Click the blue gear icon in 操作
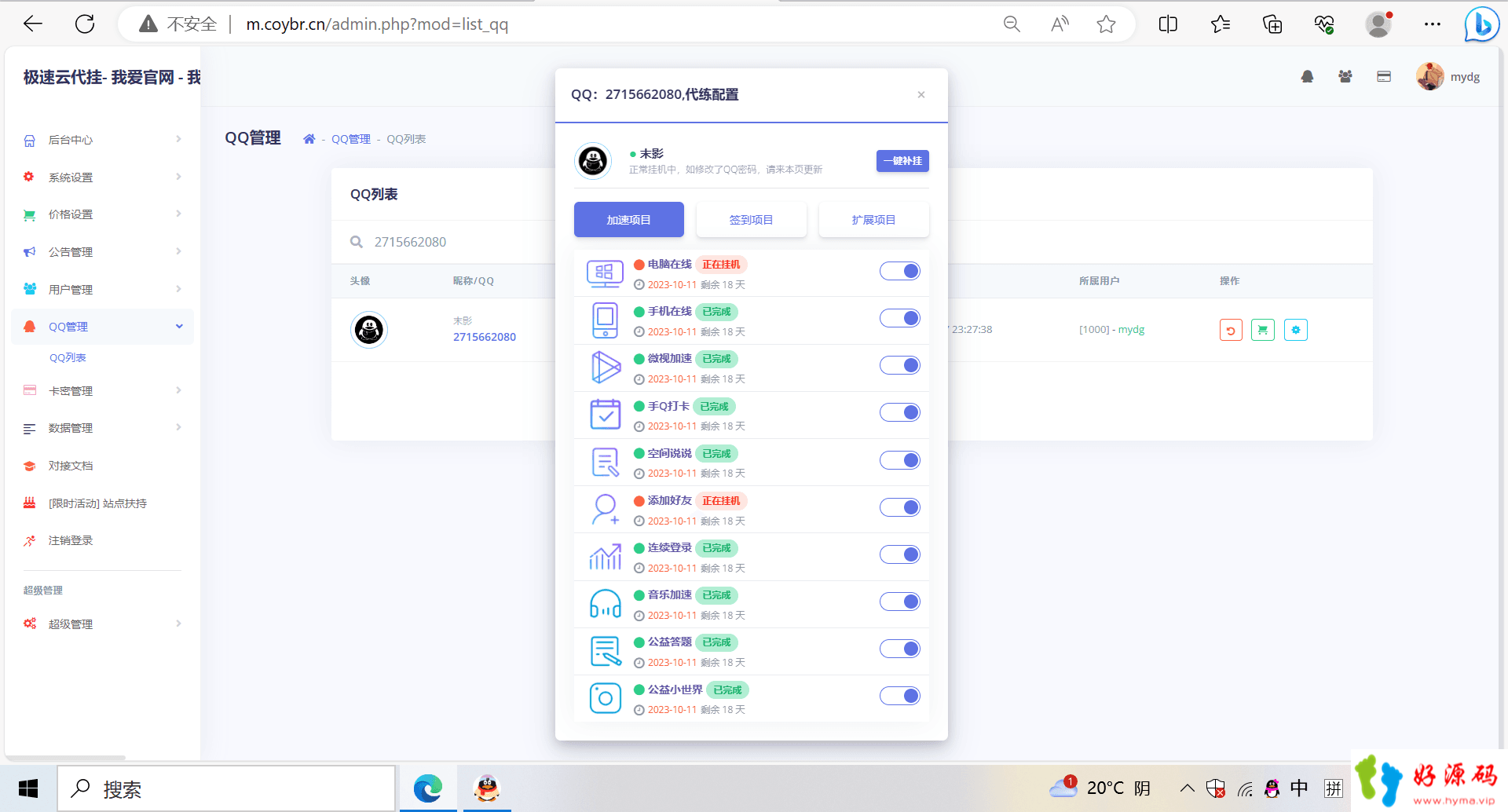 coord(1296,330)
